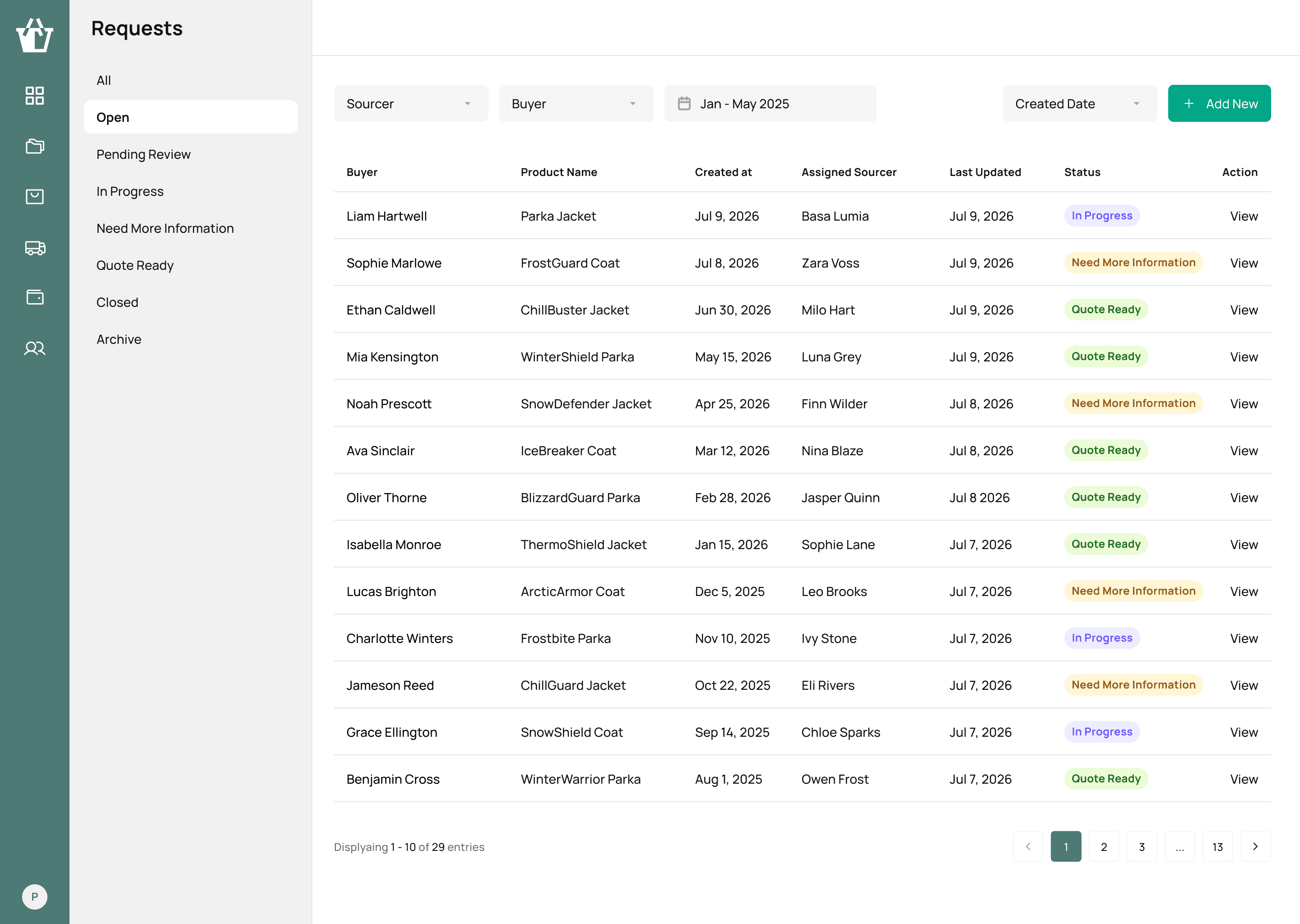Open the shopping bag orders icon

[35, 196]
